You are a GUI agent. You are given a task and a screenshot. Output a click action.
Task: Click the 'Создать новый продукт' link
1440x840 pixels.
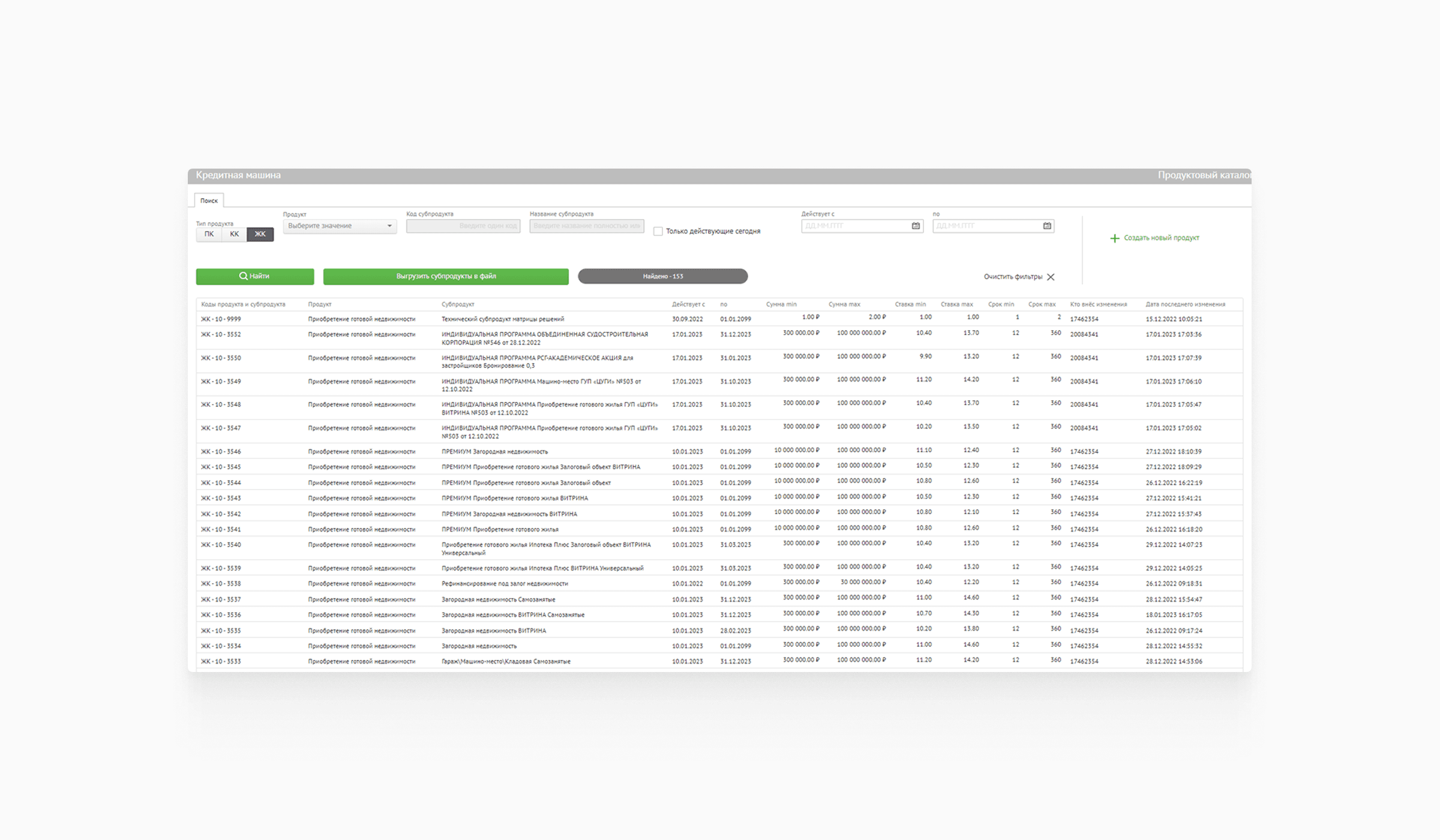click(1162, 238)
